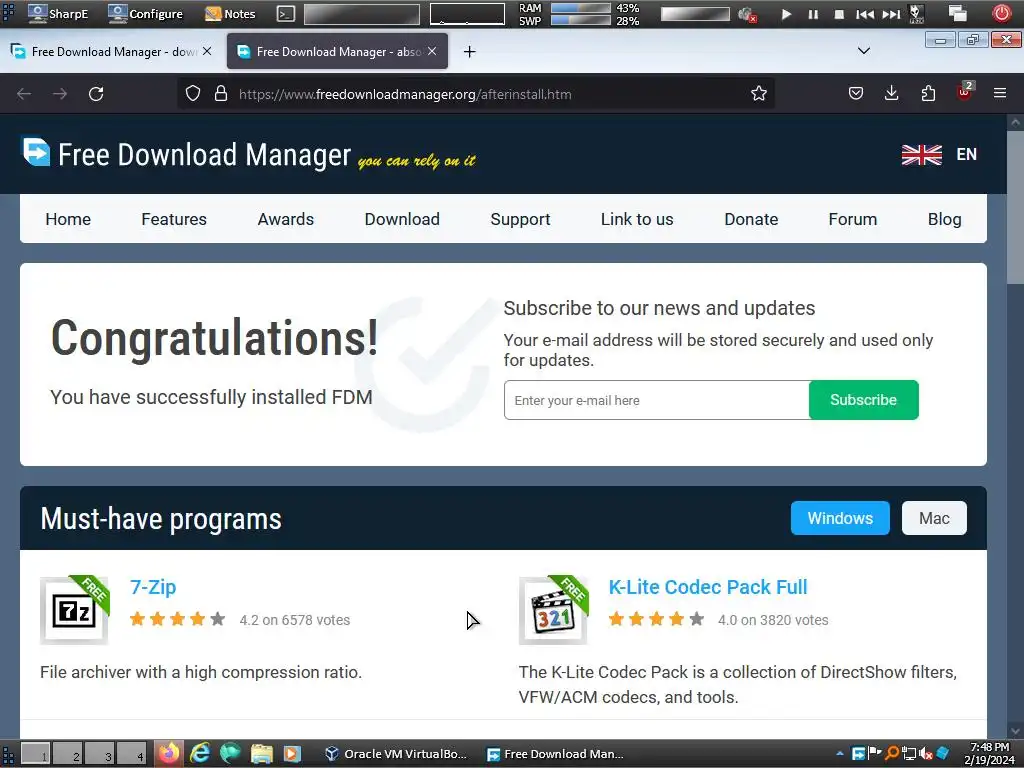
Task: Switch to virtual desktop 2
Action: 68,754
